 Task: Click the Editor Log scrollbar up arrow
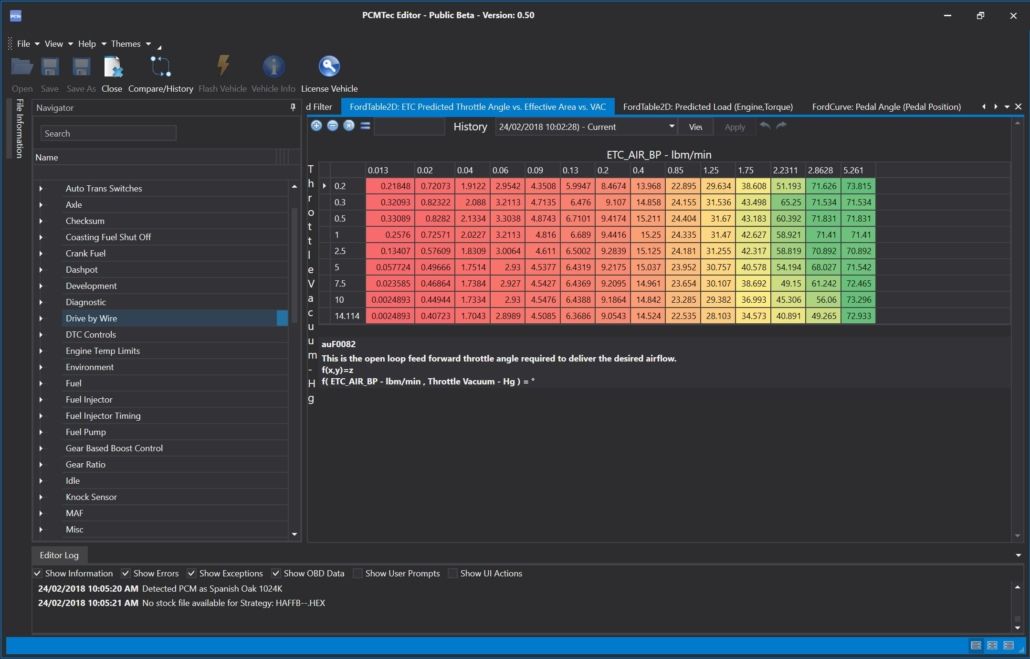[x=1018, y=587]
